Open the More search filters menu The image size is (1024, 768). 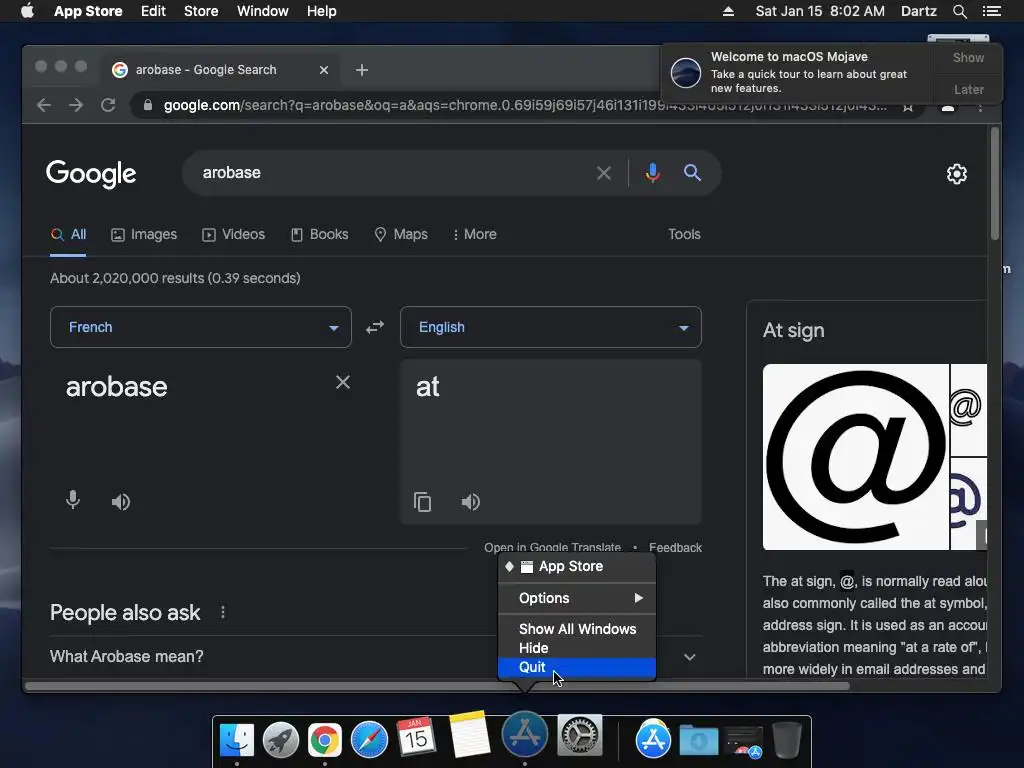point(475,234)
